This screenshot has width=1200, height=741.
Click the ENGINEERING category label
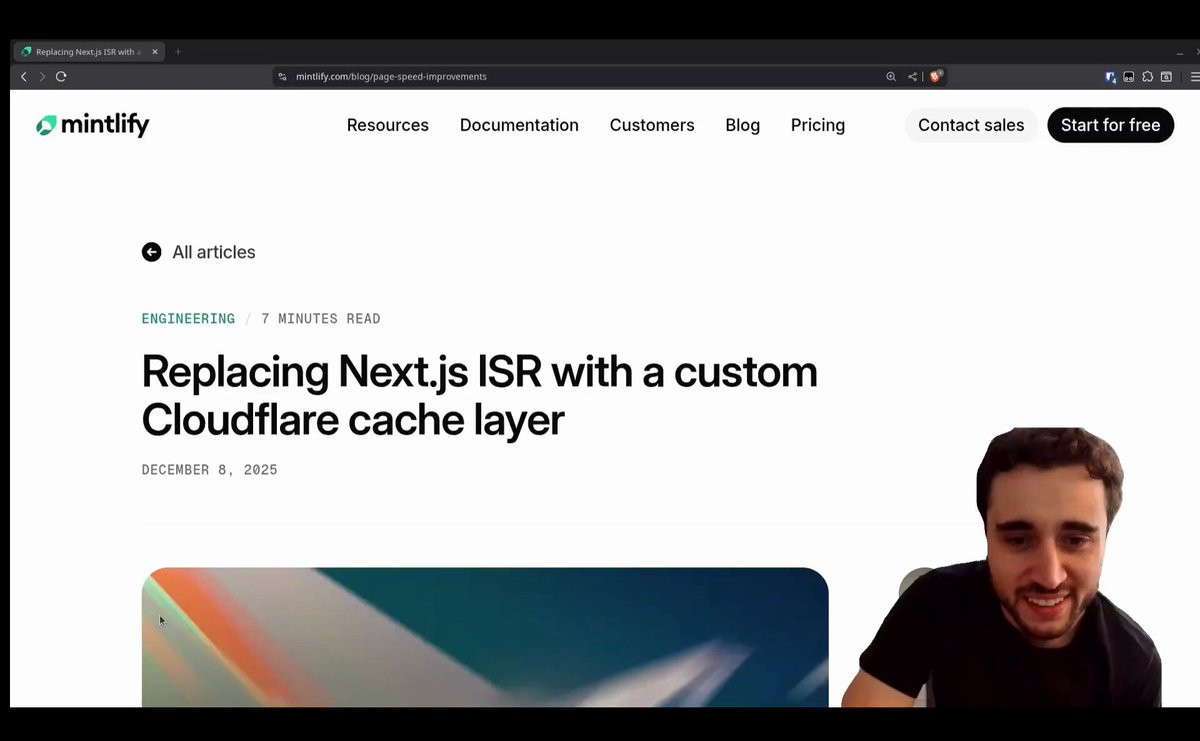(x=188, y=319)
